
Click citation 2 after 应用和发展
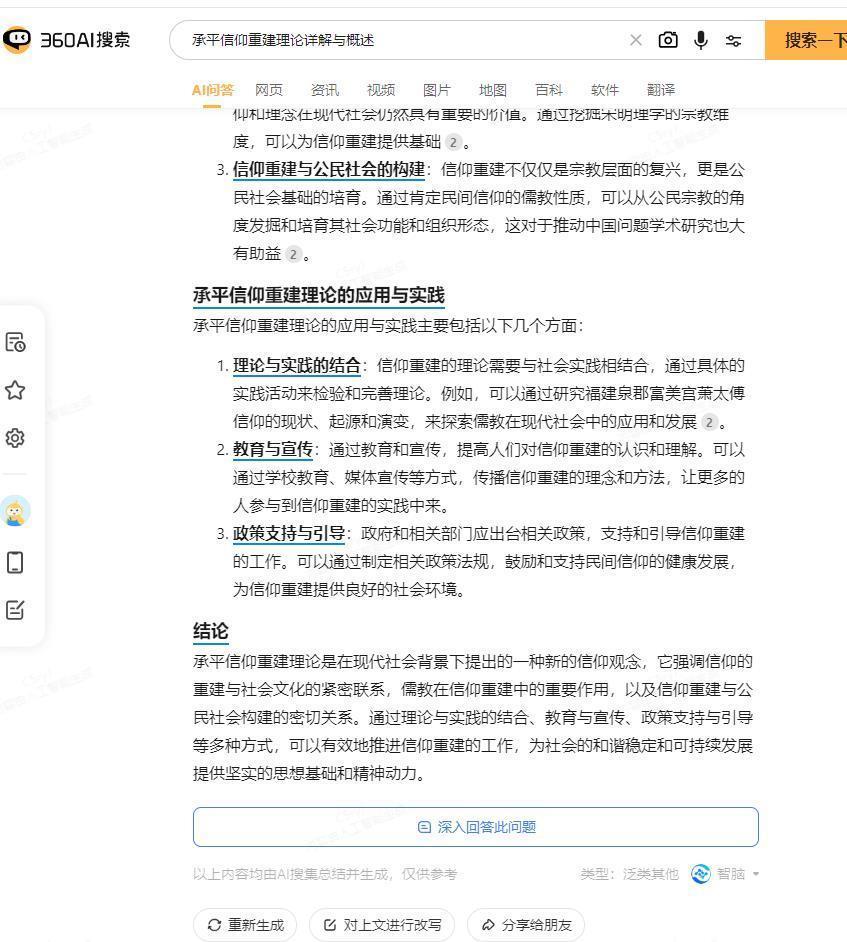[x=709, y=422]
